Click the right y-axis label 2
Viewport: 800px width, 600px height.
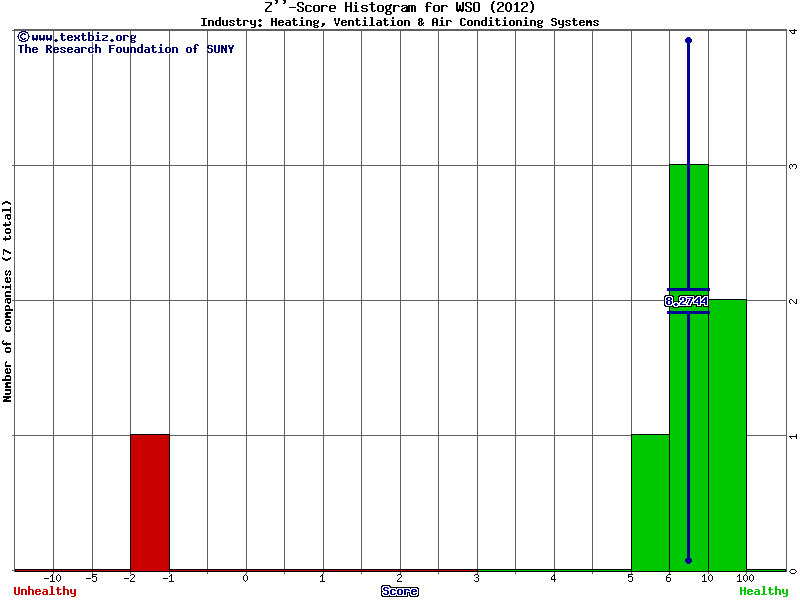click(793, 301)
